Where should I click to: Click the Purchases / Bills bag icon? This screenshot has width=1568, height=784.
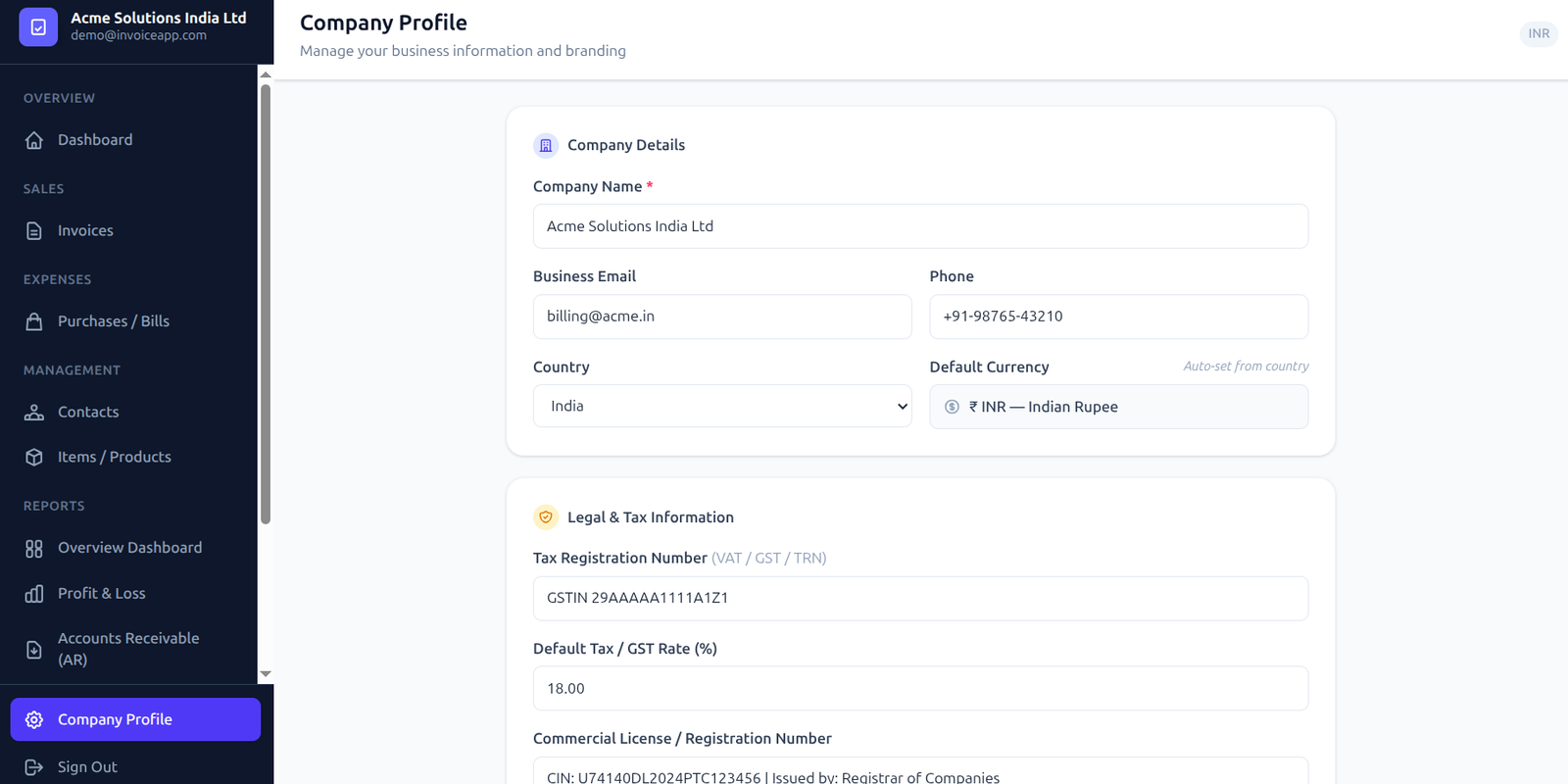pos(34,321)
